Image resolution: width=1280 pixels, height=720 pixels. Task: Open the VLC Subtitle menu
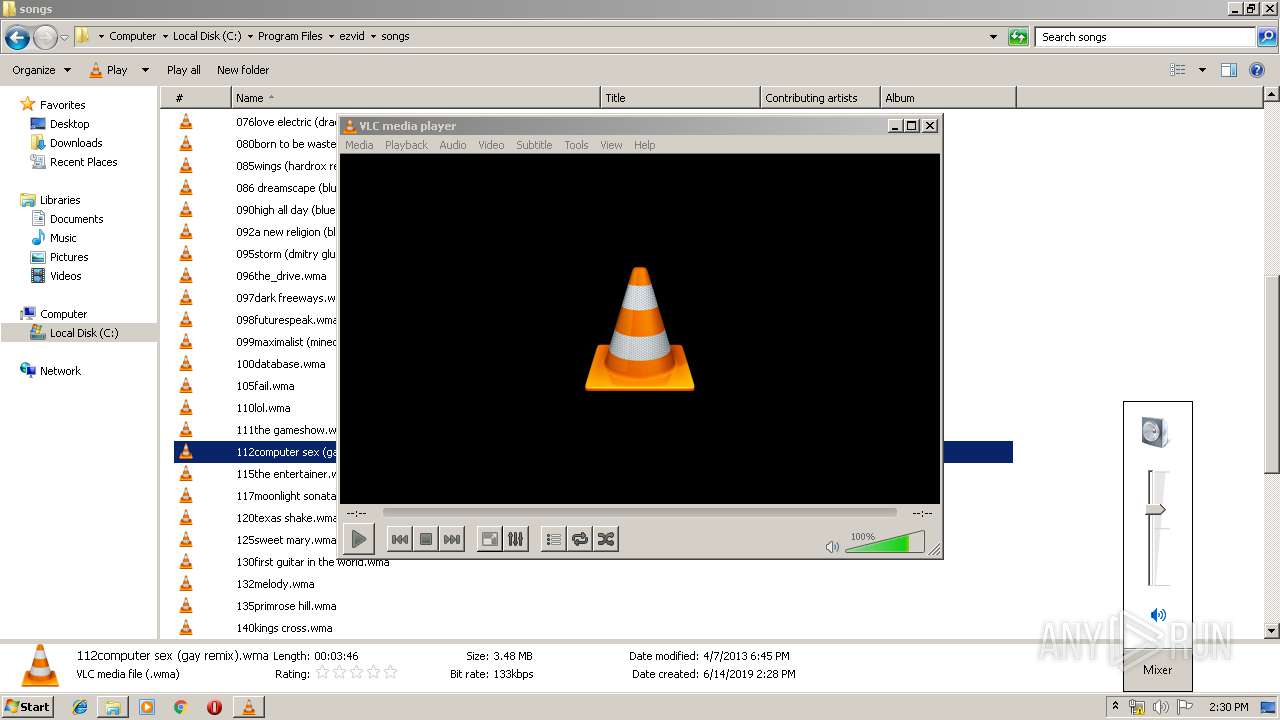534,145
